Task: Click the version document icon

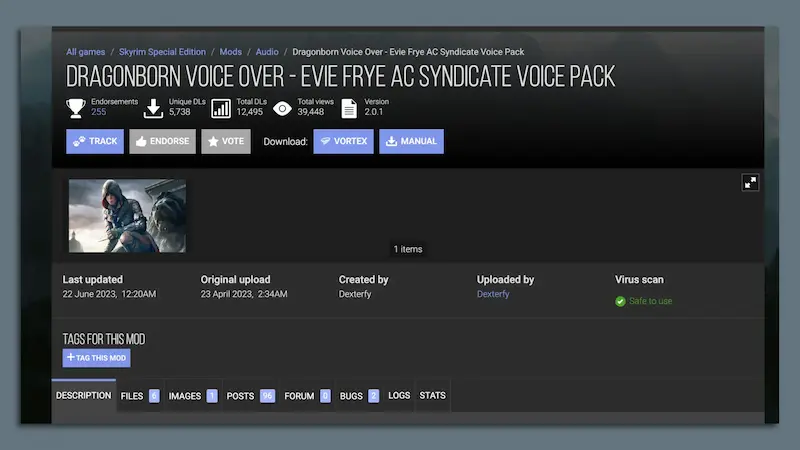Action: click(349, 107)
